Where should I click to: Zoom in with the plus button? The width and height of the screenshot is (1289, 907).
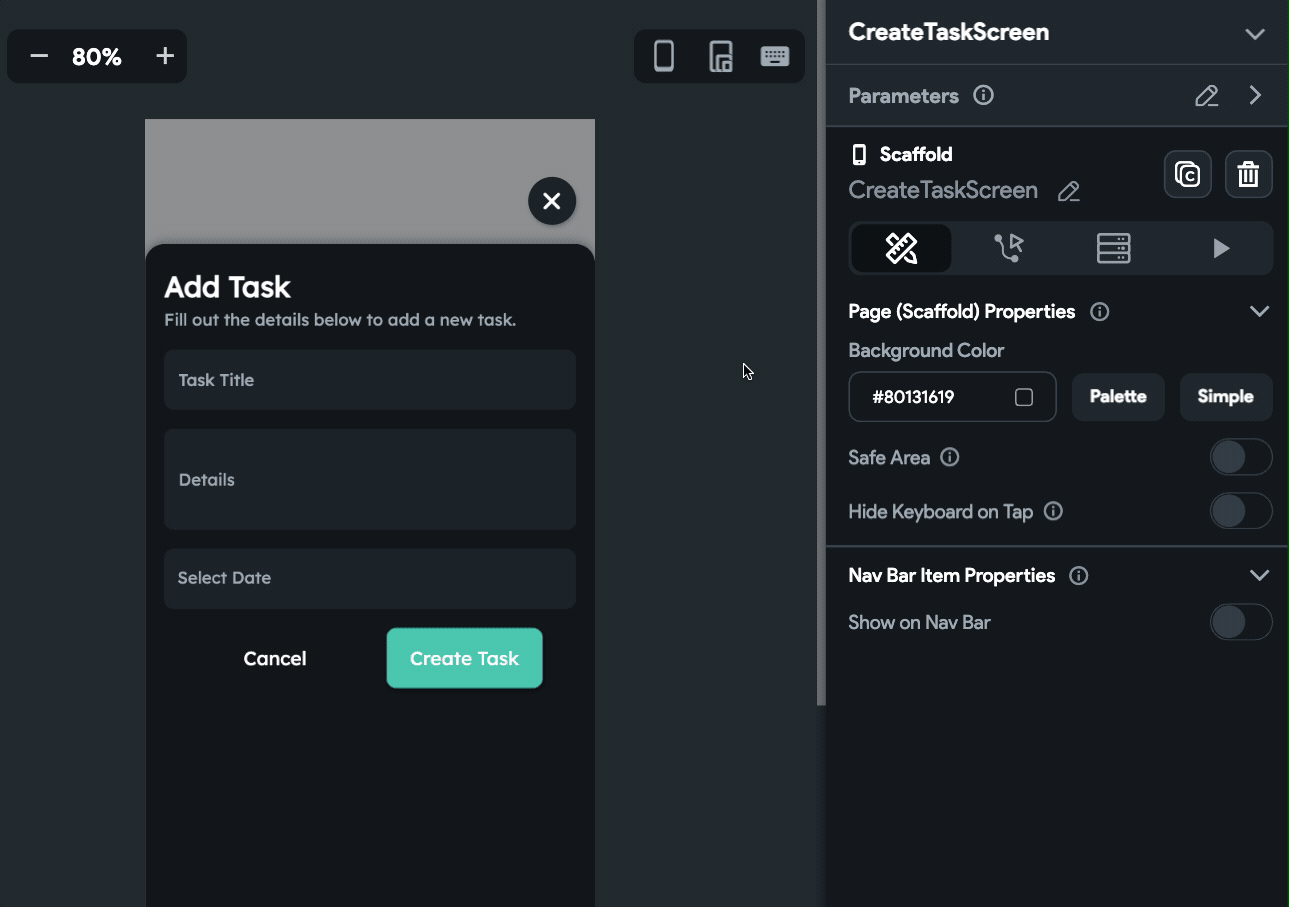coord(165,56)
